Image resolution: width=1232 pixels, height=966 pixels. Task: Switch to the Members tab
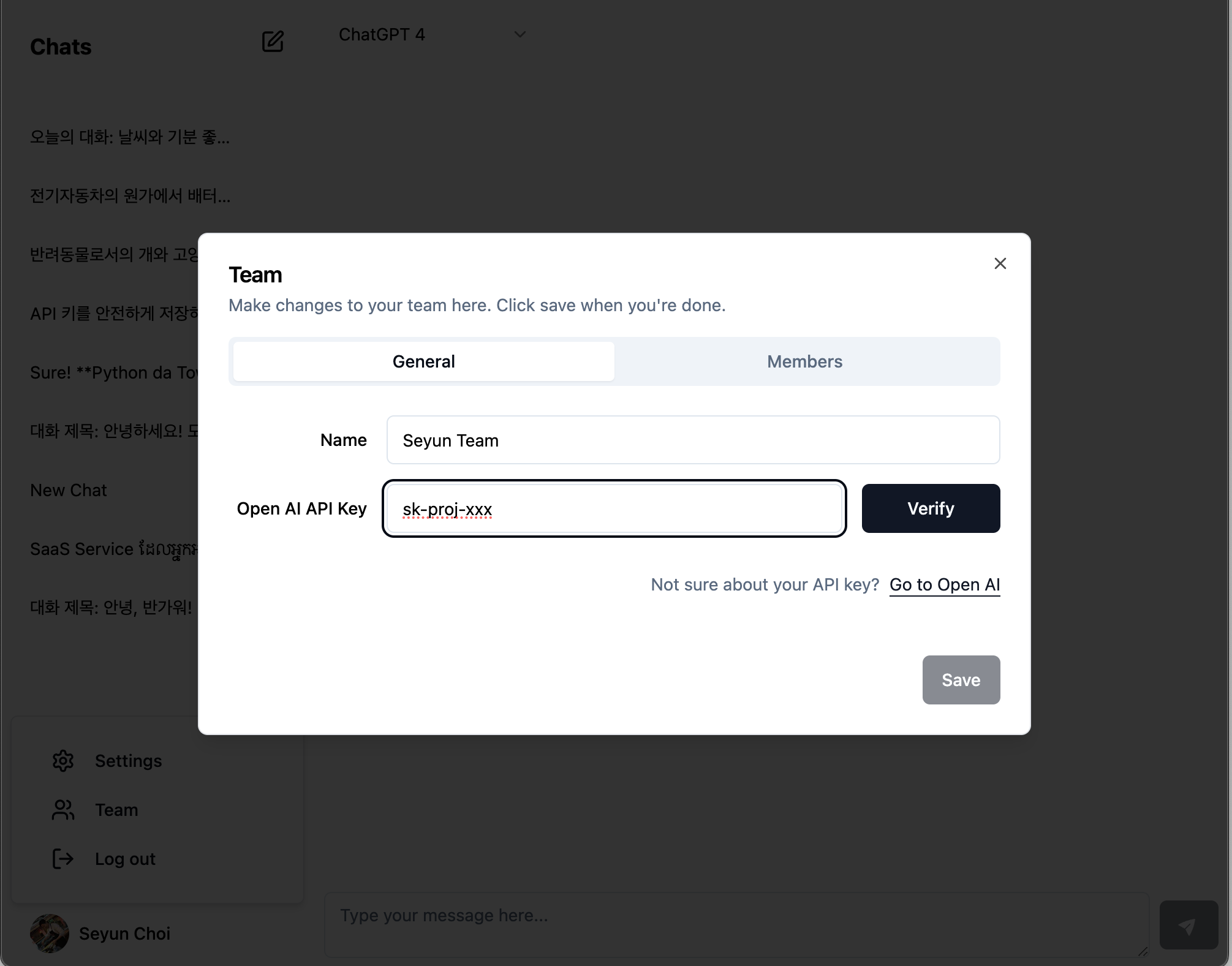[x=805, y=361]
